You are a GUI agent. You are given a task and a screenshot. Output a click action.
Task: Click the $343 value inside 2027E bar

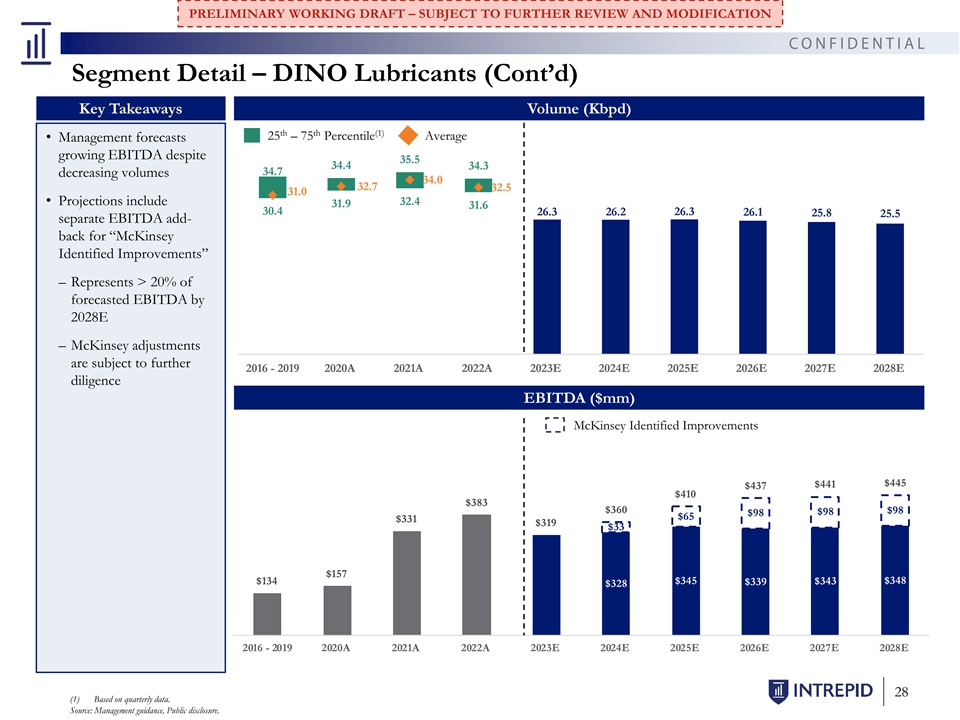pos(825,580)
